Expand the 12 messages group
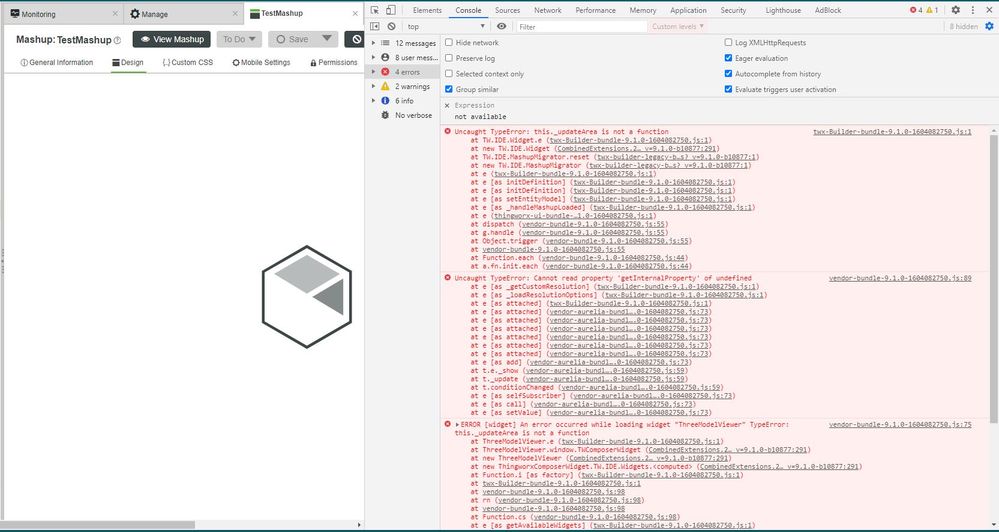Viewport: 999px width, 532px height. pyautogui.click(x=373, y=43)
